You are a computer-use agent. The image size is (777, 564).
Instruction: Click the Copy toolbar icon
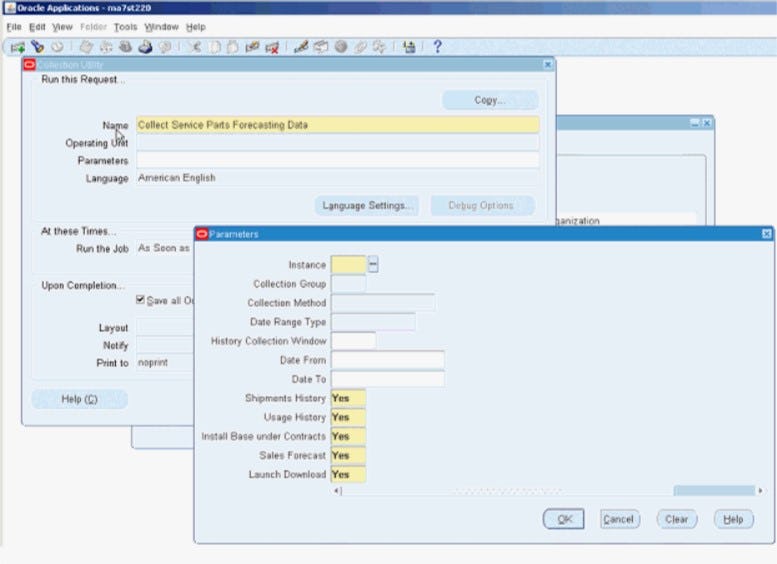point(215,47)
